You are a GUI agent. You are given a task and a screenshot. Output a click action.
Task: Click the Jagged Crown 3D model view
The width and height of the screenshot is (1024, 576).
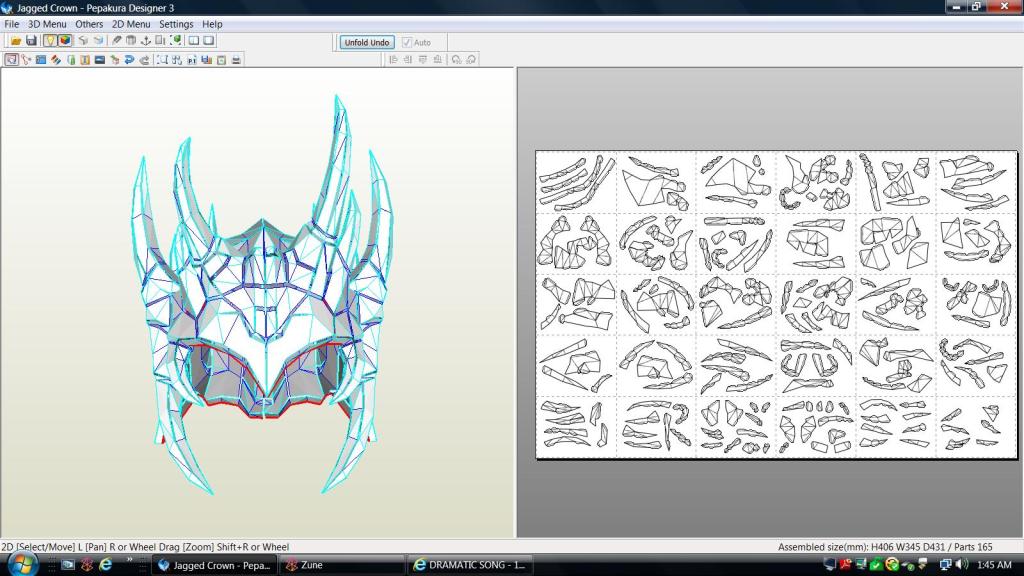click(263, 294)
